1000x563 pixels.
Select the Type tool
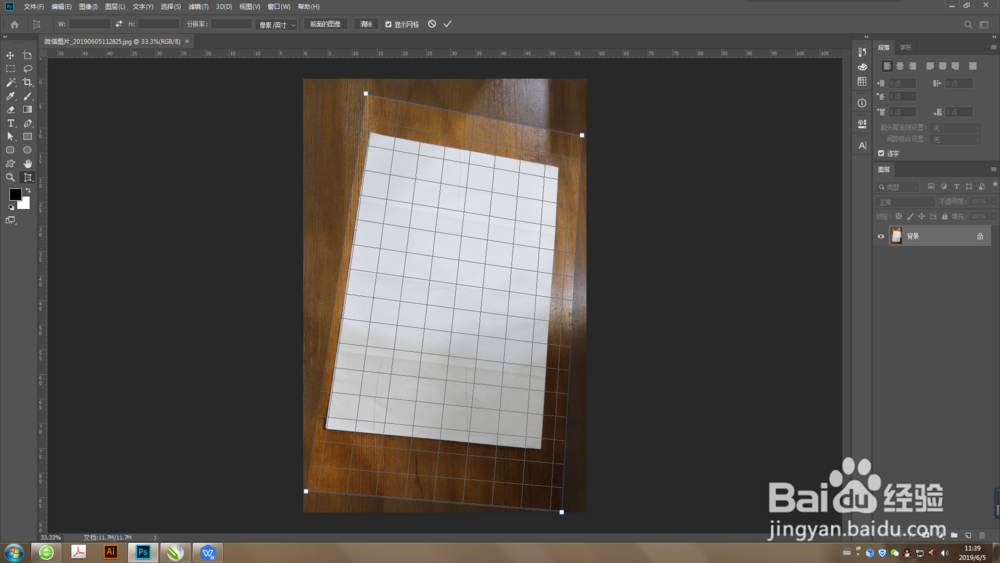click(x=10, y=123)
